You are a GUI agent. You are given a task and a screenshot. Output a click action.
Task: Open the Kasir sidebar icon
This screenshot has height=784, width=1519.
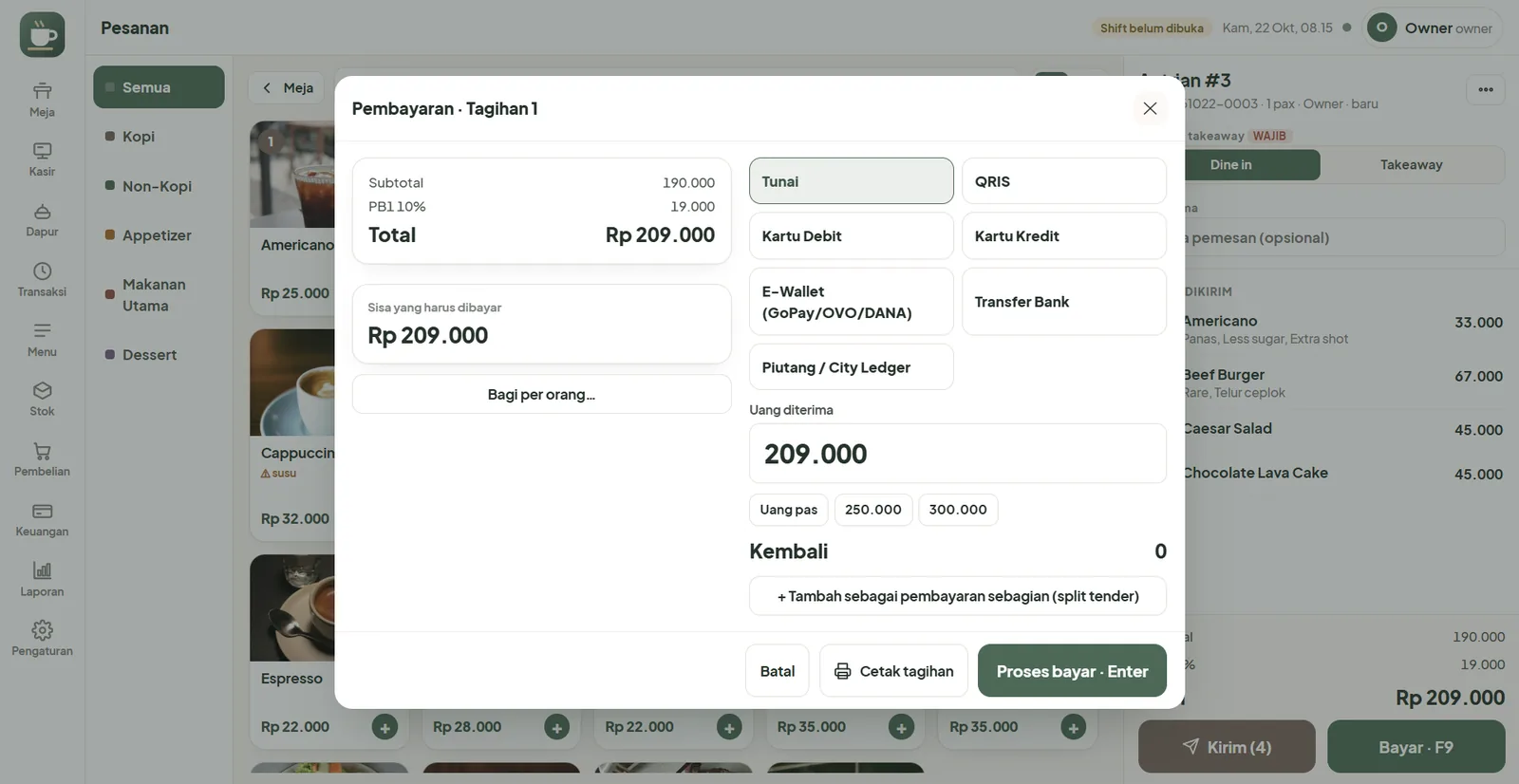[42, 159]
